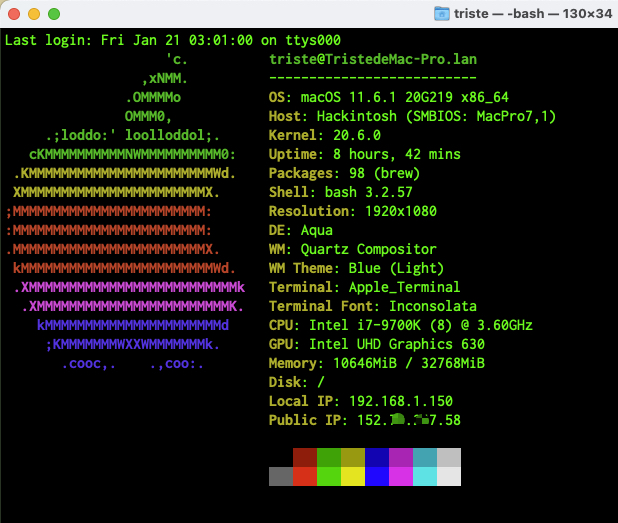Click the 'Terminal Font: Inconsolata' line
The height and width of the screenshot is (523, 618).
(x=373, y=306)
